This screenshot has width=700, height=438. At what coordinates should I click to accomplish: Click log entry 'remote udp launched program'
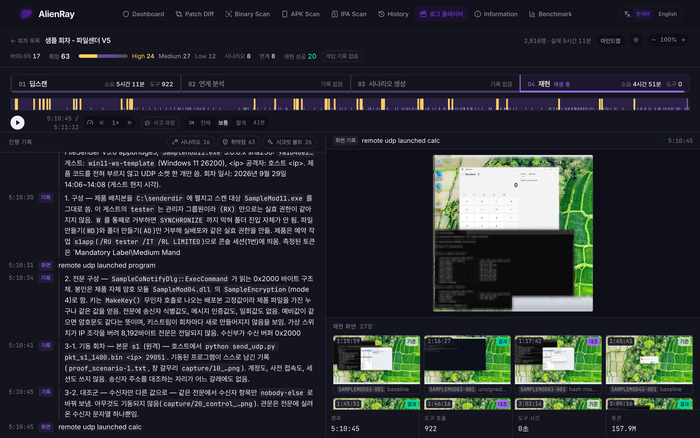107,265
